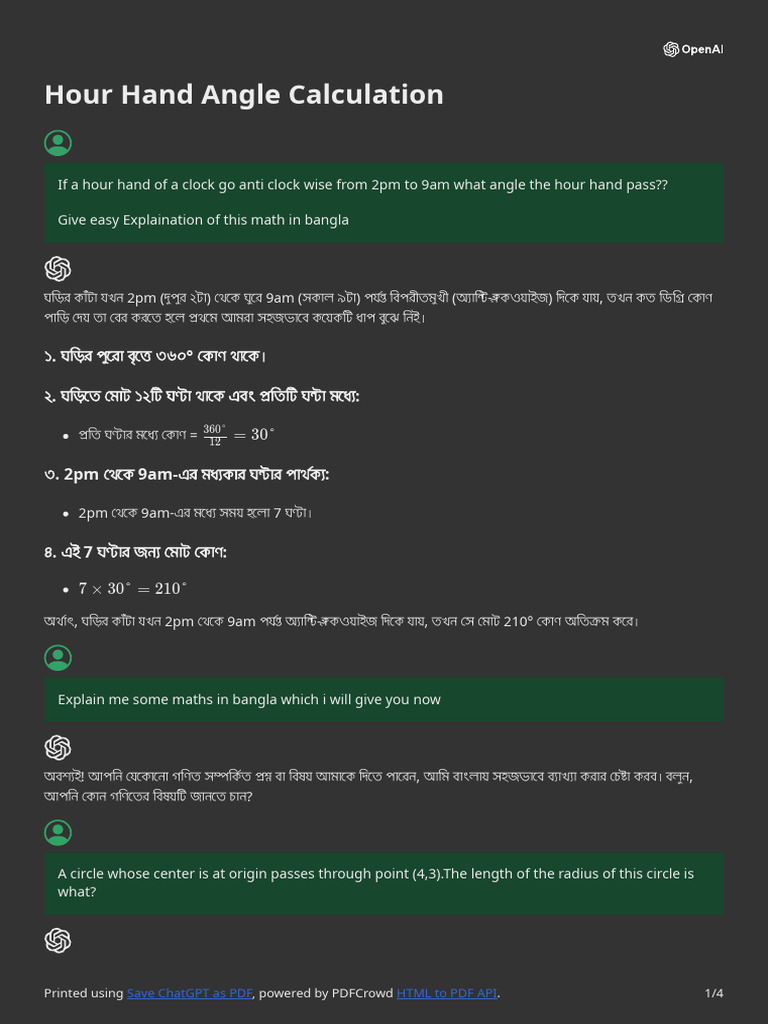Open the 'HTML to PDF API' link
The image size is (768, 1024).
coord(446,993)
